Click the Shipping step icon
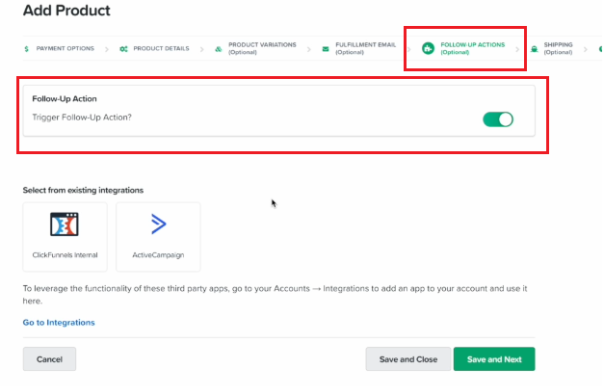Viewport: 607px width, 386px height. tap(534, 49)
